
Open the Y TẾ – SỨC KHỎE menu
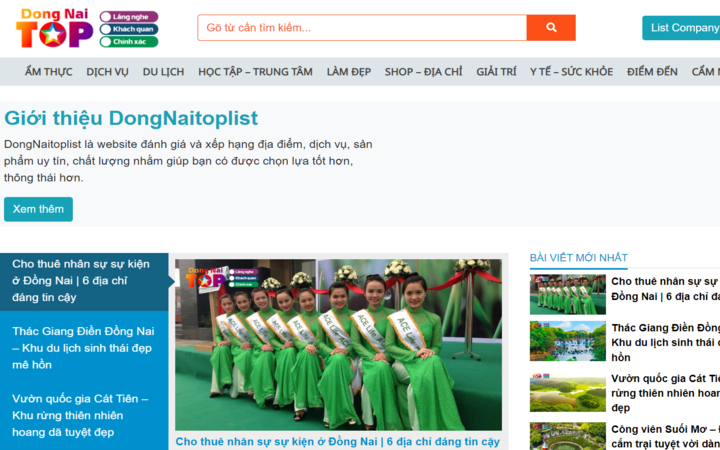(572, 72)
